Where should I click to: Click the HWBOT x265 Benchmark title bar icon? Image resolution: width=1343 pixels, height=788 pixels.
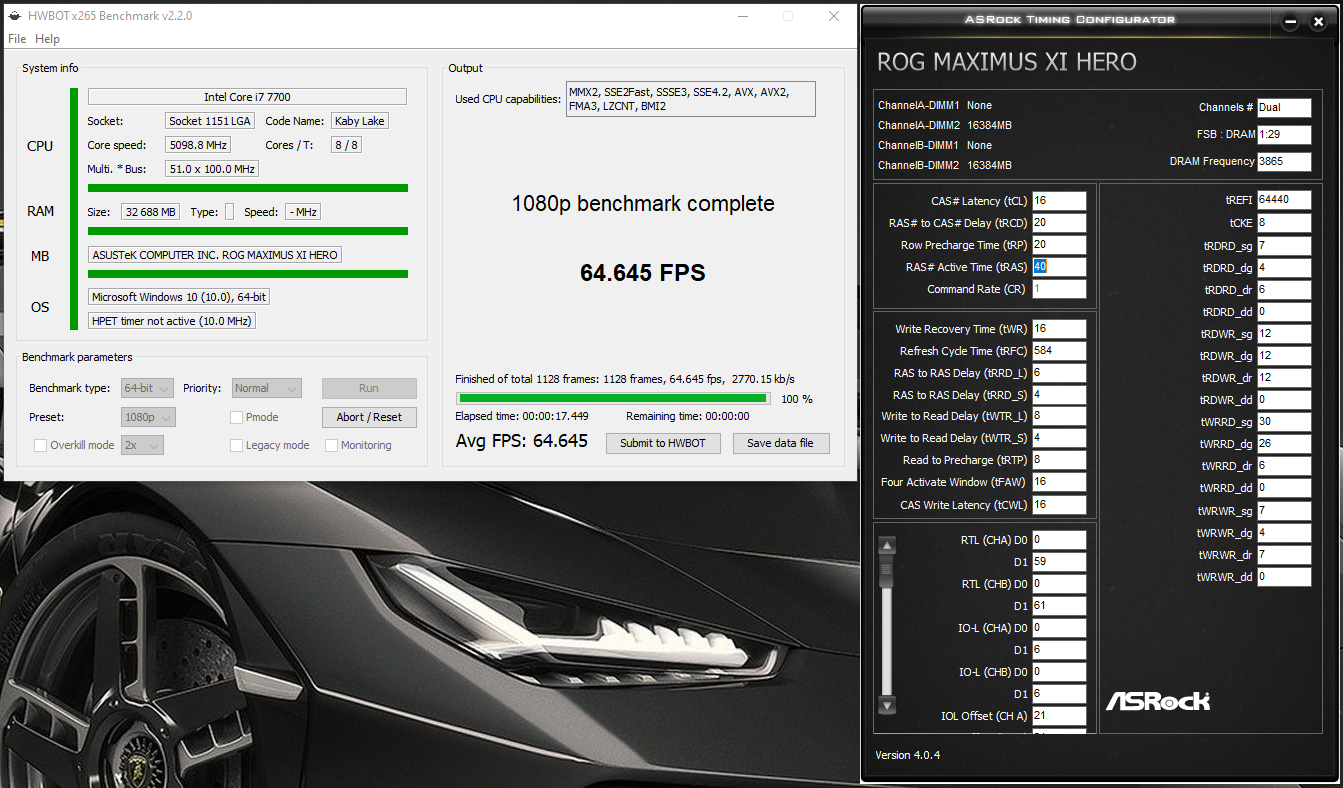coord(14,16)
